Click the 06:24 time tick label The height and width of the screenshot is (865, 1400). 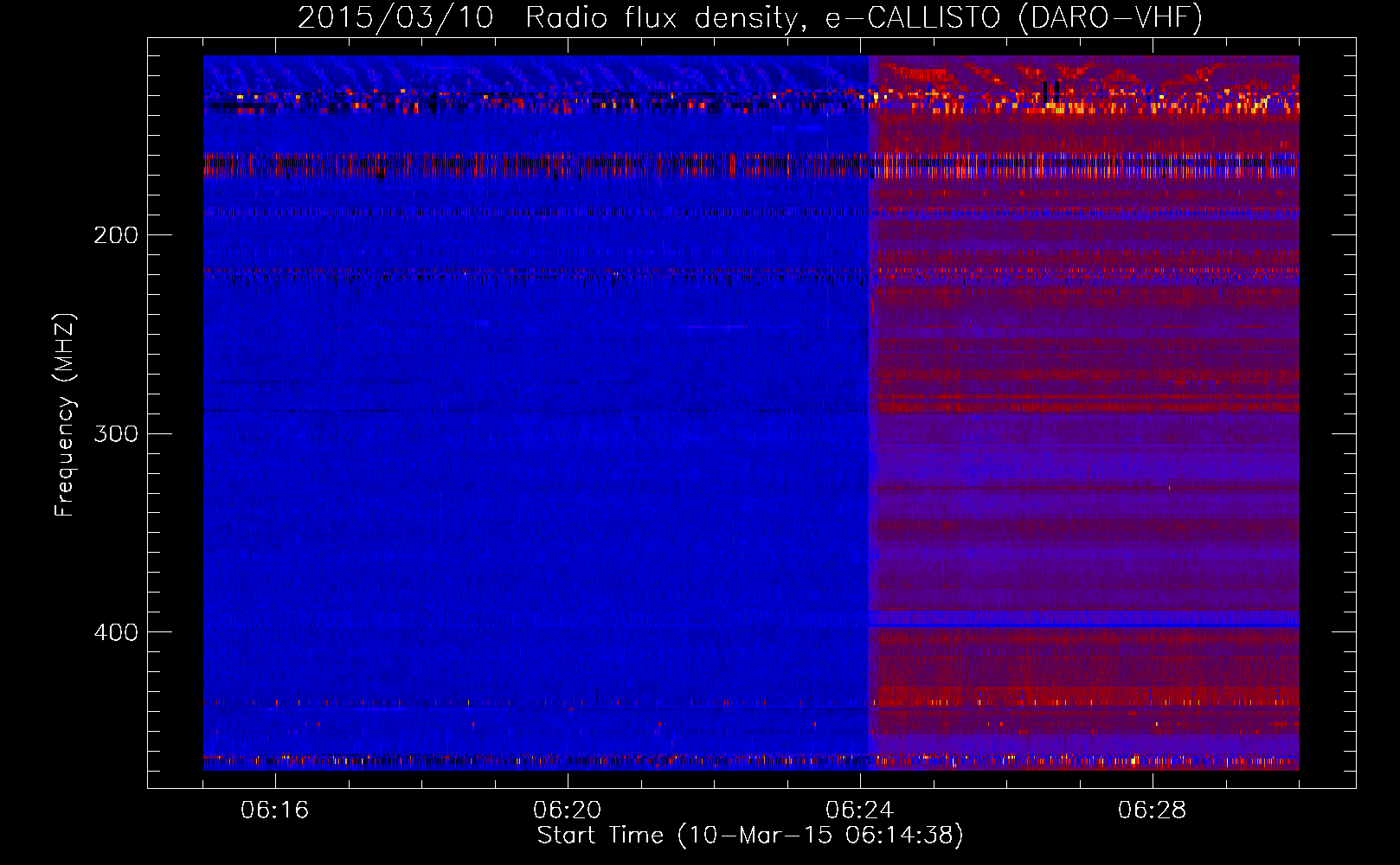[x=860, y=811]
